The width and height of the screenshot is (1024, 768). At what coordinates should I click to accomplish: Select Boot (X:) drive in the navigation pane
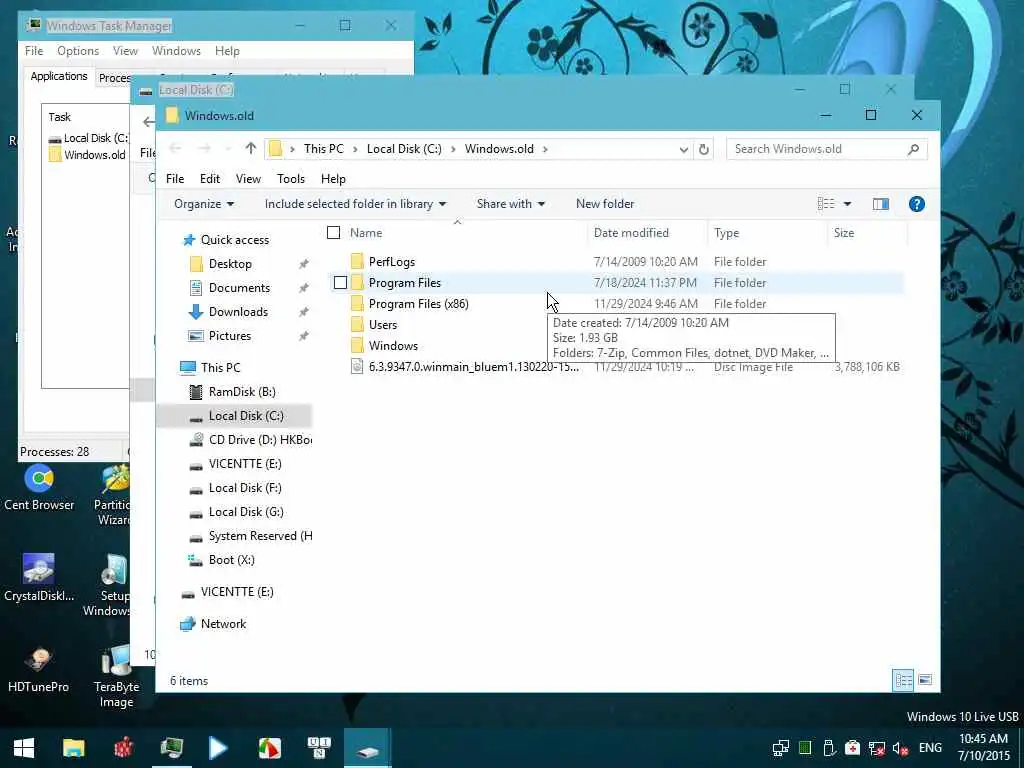[231, 560]
